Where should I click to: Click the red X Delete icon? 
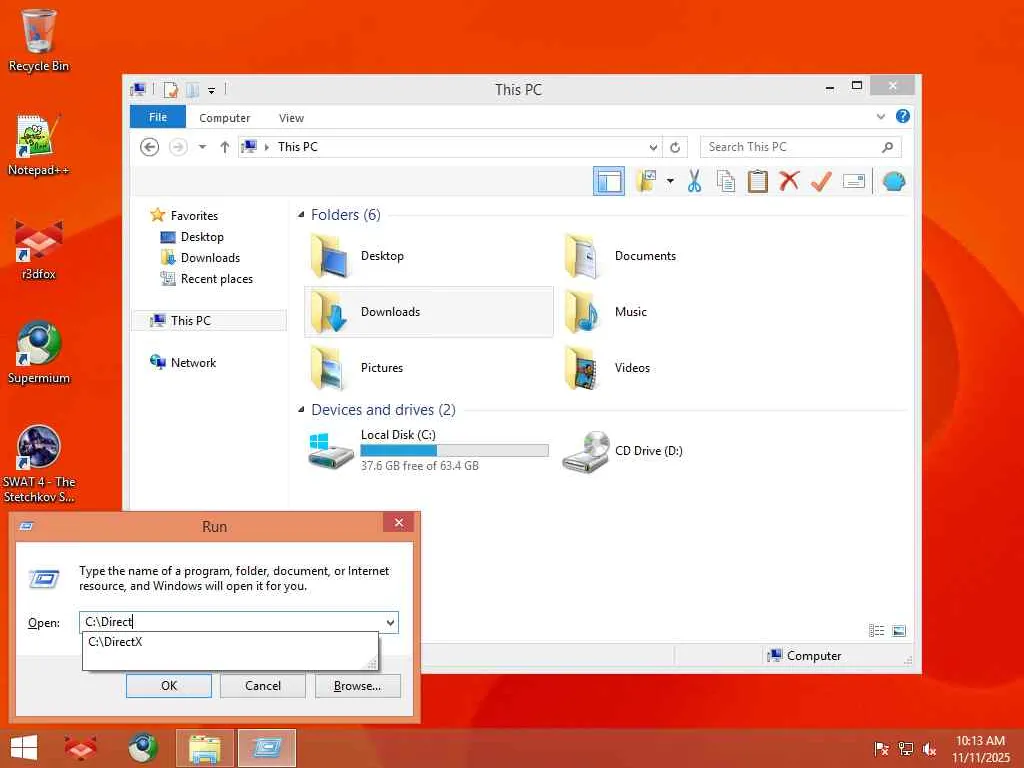click(789, 181)
